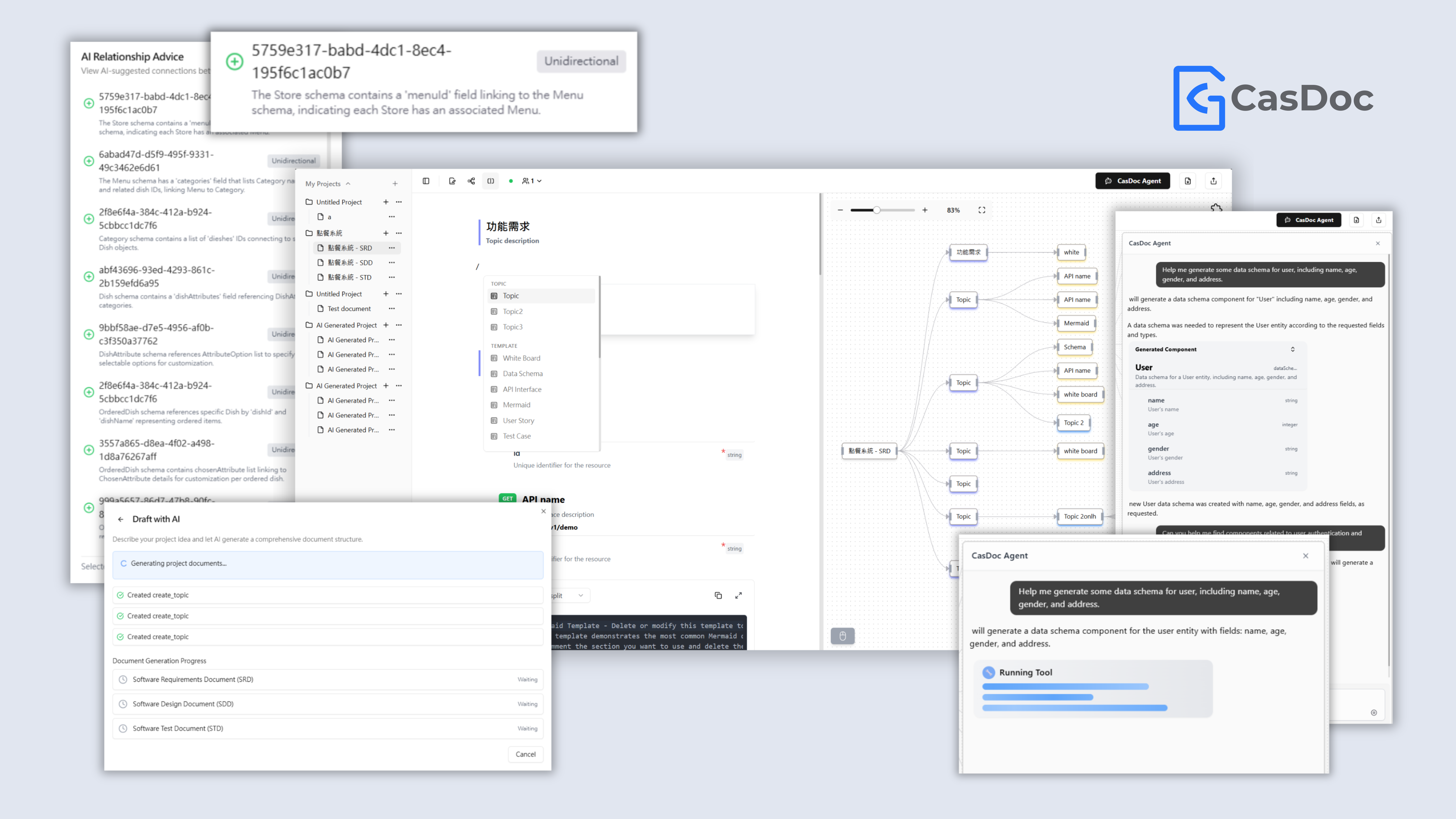Select the 點餐系統 - SRD graph root node
The image size is (1456, 819).
[869, 451]
